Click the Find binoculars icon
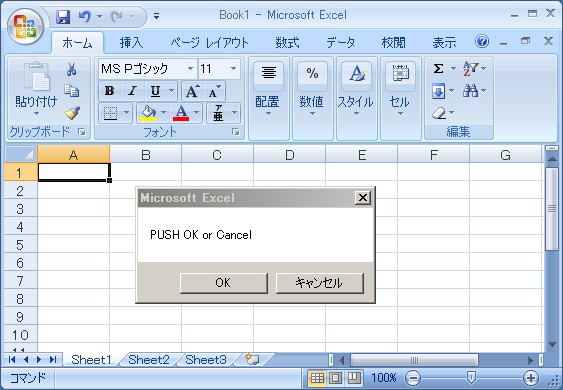 click(470, 90)
